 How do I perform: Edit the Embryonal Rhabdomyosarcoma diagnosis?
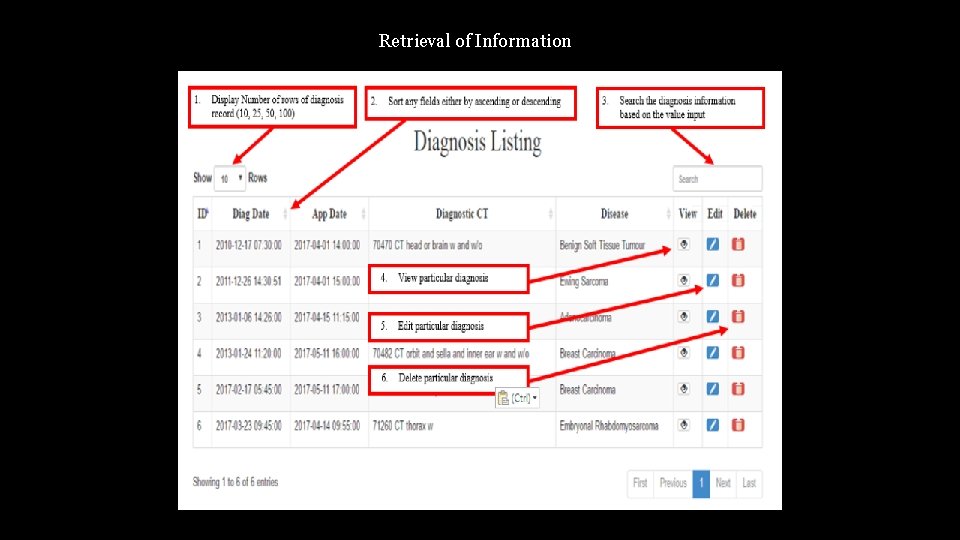(713, 425)
